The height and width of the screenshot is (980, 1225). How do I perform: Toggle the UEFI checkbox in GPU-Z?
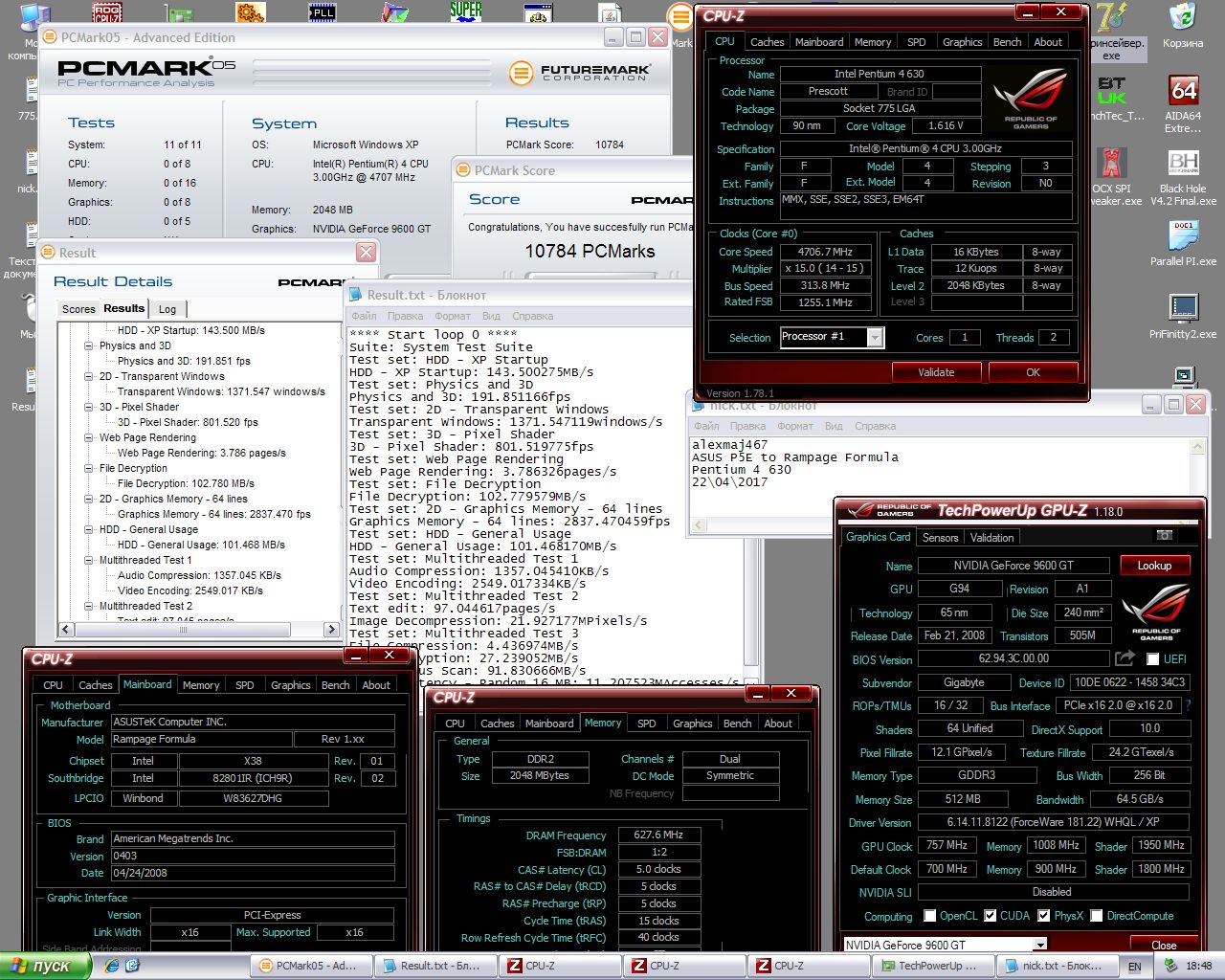coord(1152,659)
